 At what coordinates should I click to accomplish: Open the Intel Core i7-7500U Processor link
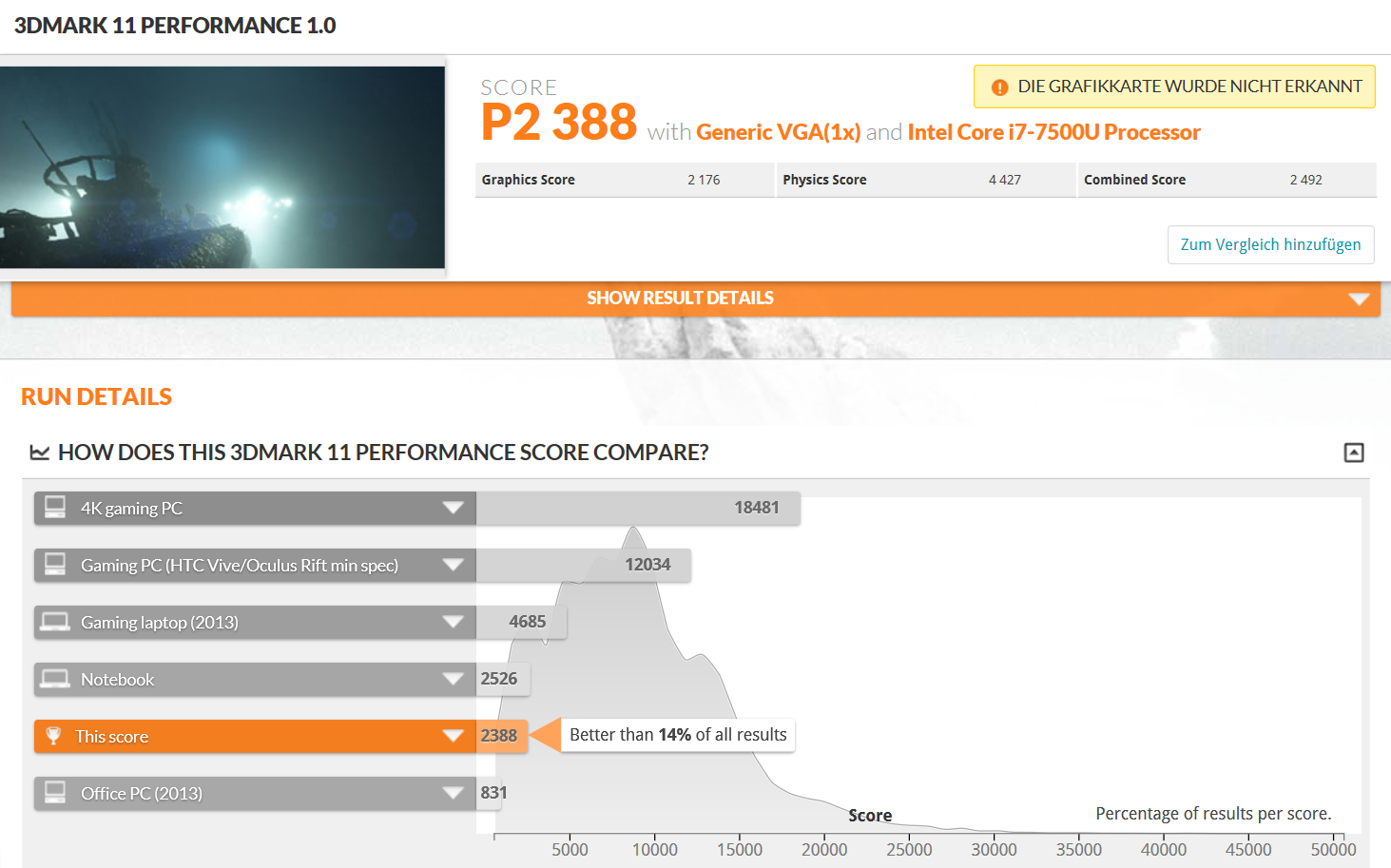(1053, 132)
